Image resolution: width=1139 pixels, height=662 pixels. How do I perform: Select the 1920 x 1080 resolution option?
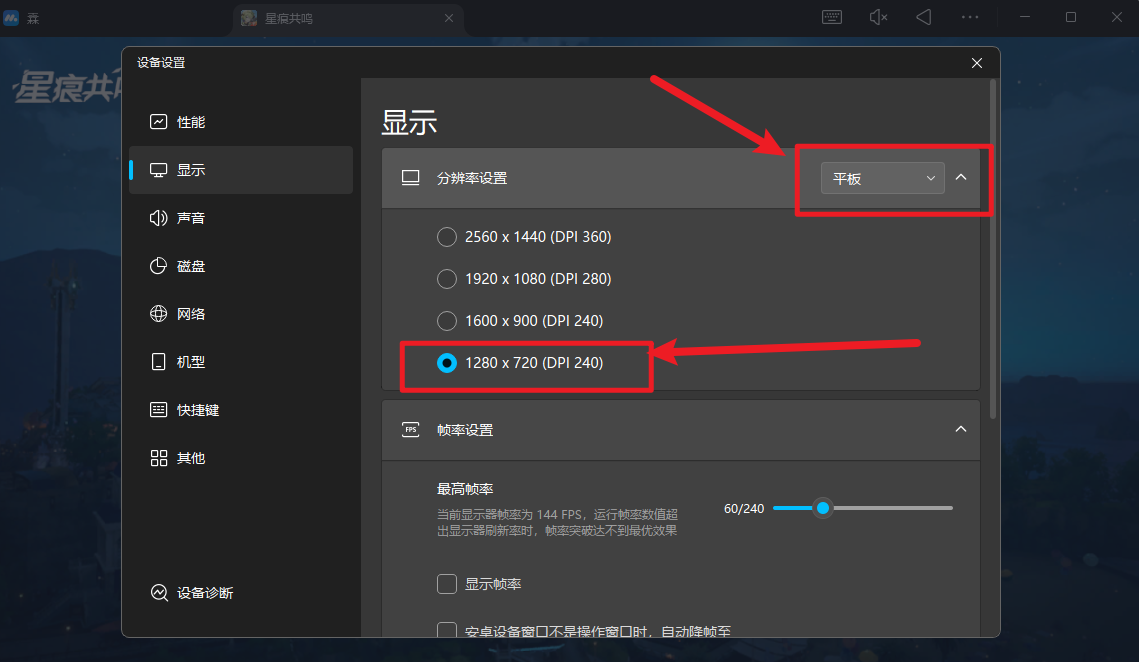pyautogui.click(x=447, y=279)
